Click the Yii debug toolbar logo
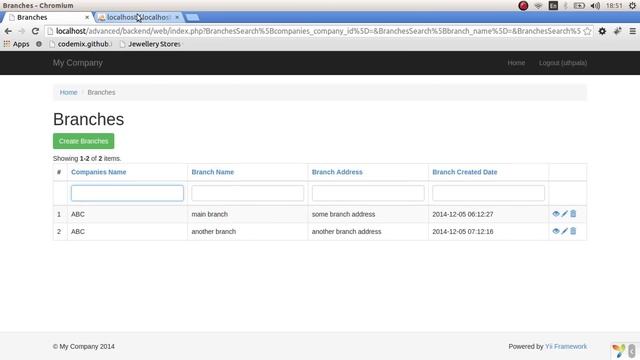Image resolution: width=640 pixels, height=360 pixels. click(x=618, y=351)
